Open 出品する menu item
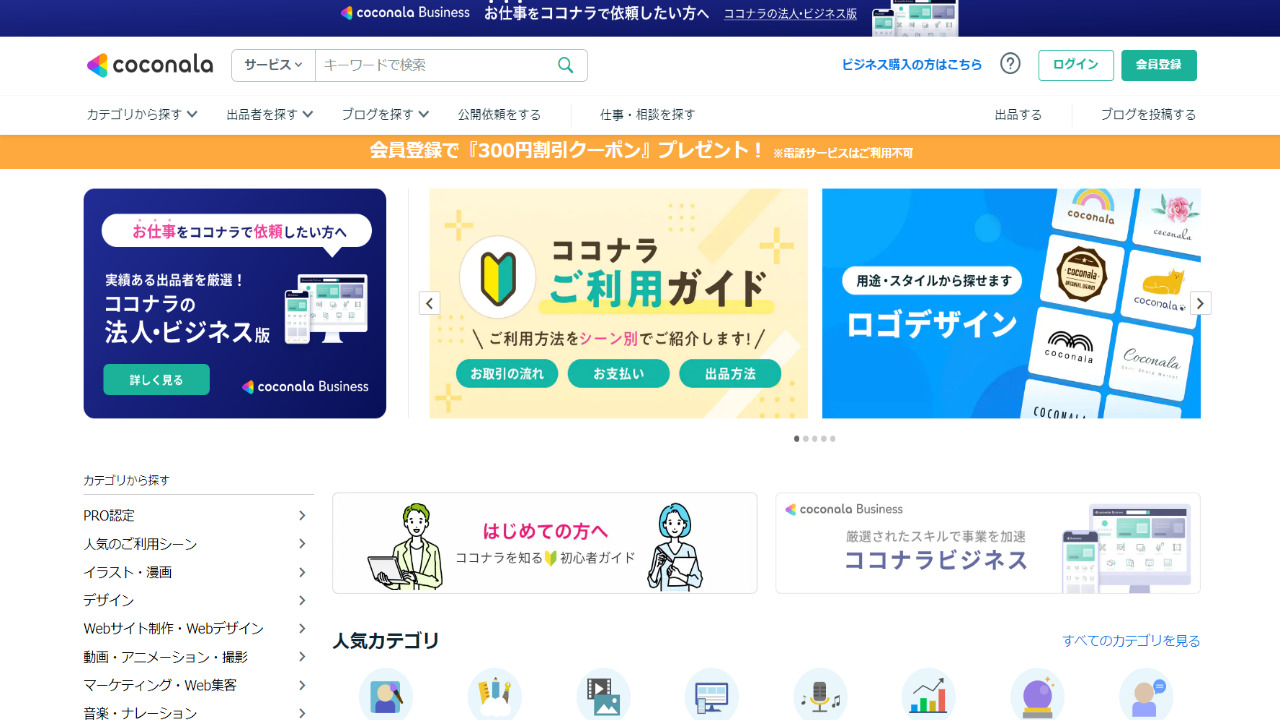 (1018, 115)
